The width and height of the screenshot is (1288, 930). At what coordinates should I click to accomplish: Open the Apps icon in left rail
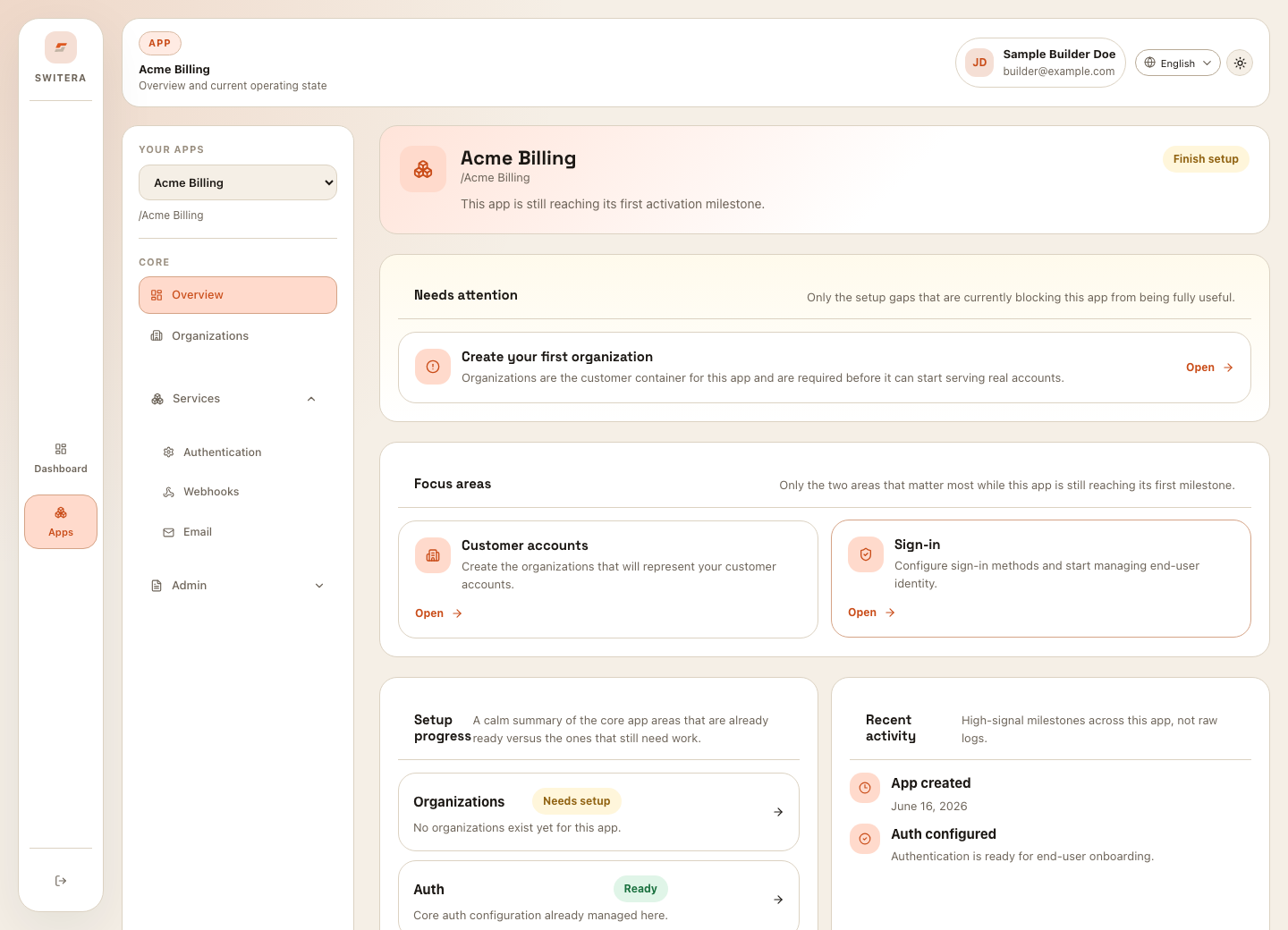click(x=61, y=512)
